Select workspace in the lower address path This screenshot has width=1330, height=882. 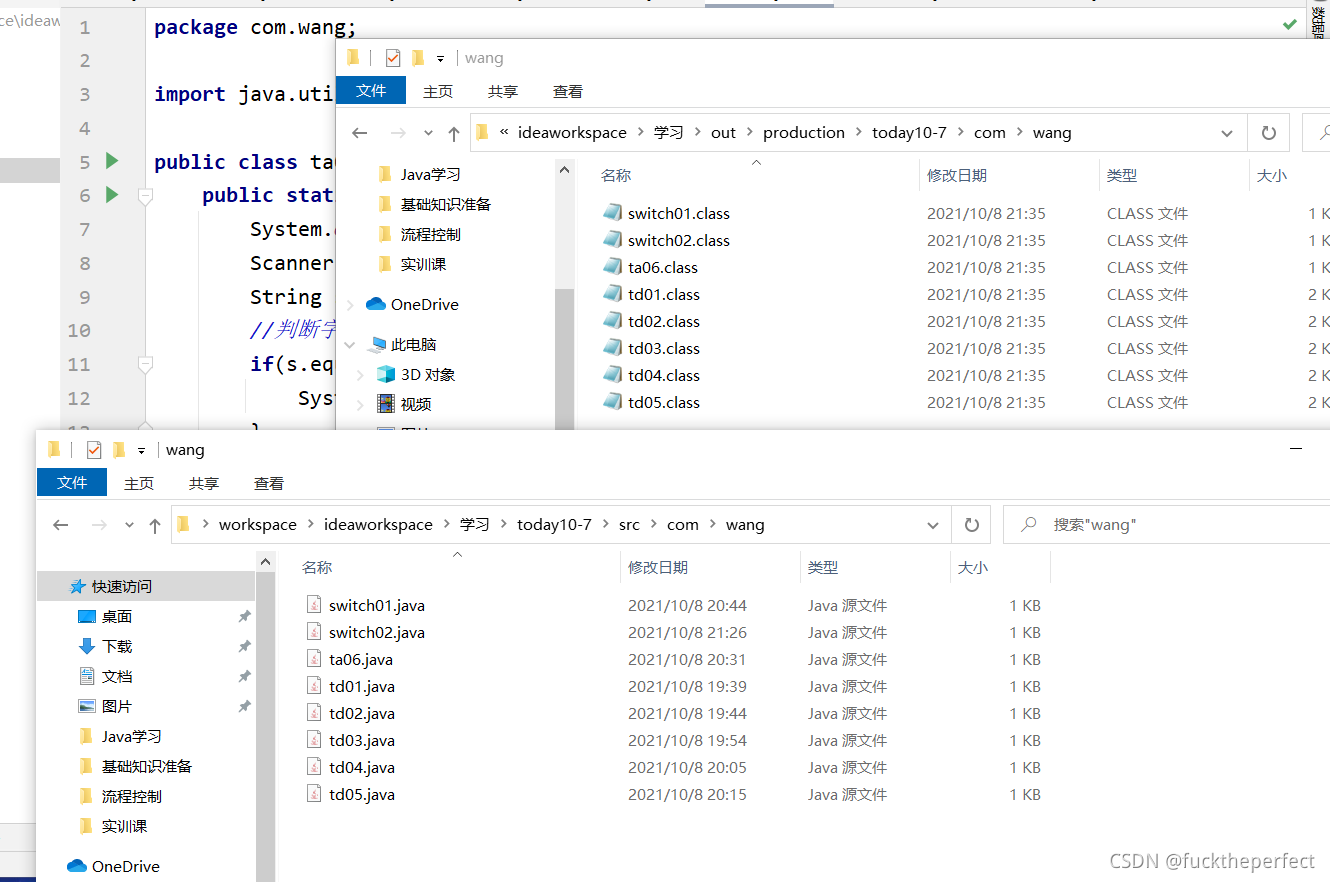click(258, 525)
